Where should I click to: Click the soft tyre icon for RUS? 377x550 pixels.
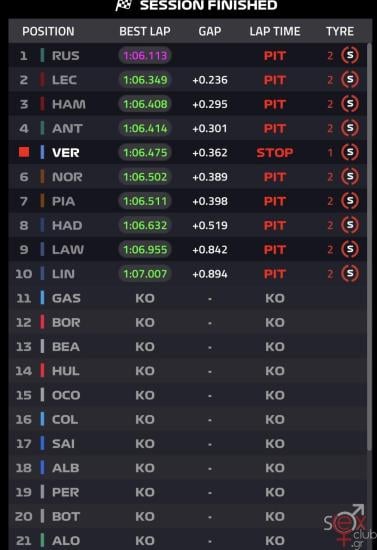pos(350,55)
